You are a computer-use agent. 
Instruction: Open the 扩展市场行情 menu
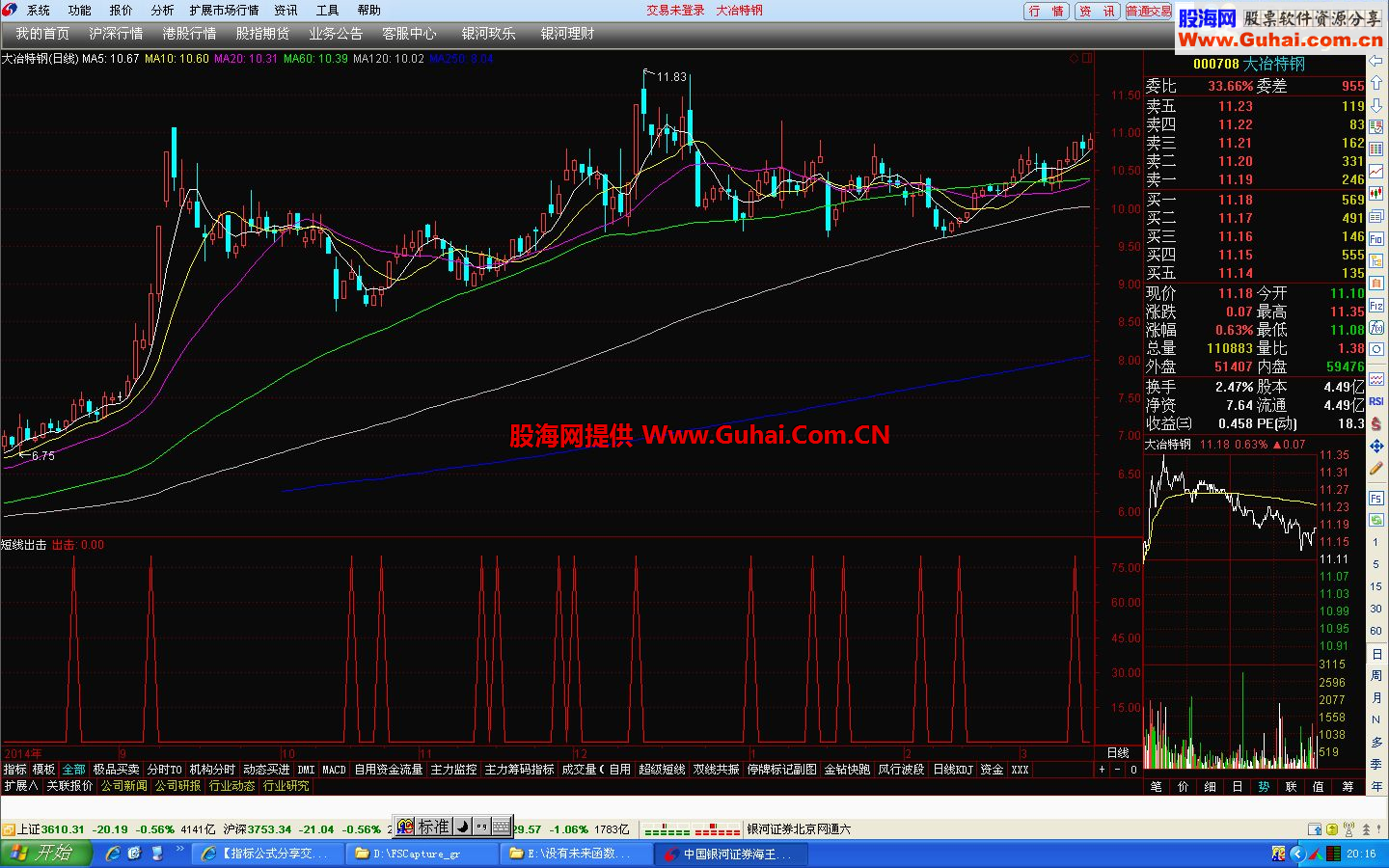click(x=225, y=11)
